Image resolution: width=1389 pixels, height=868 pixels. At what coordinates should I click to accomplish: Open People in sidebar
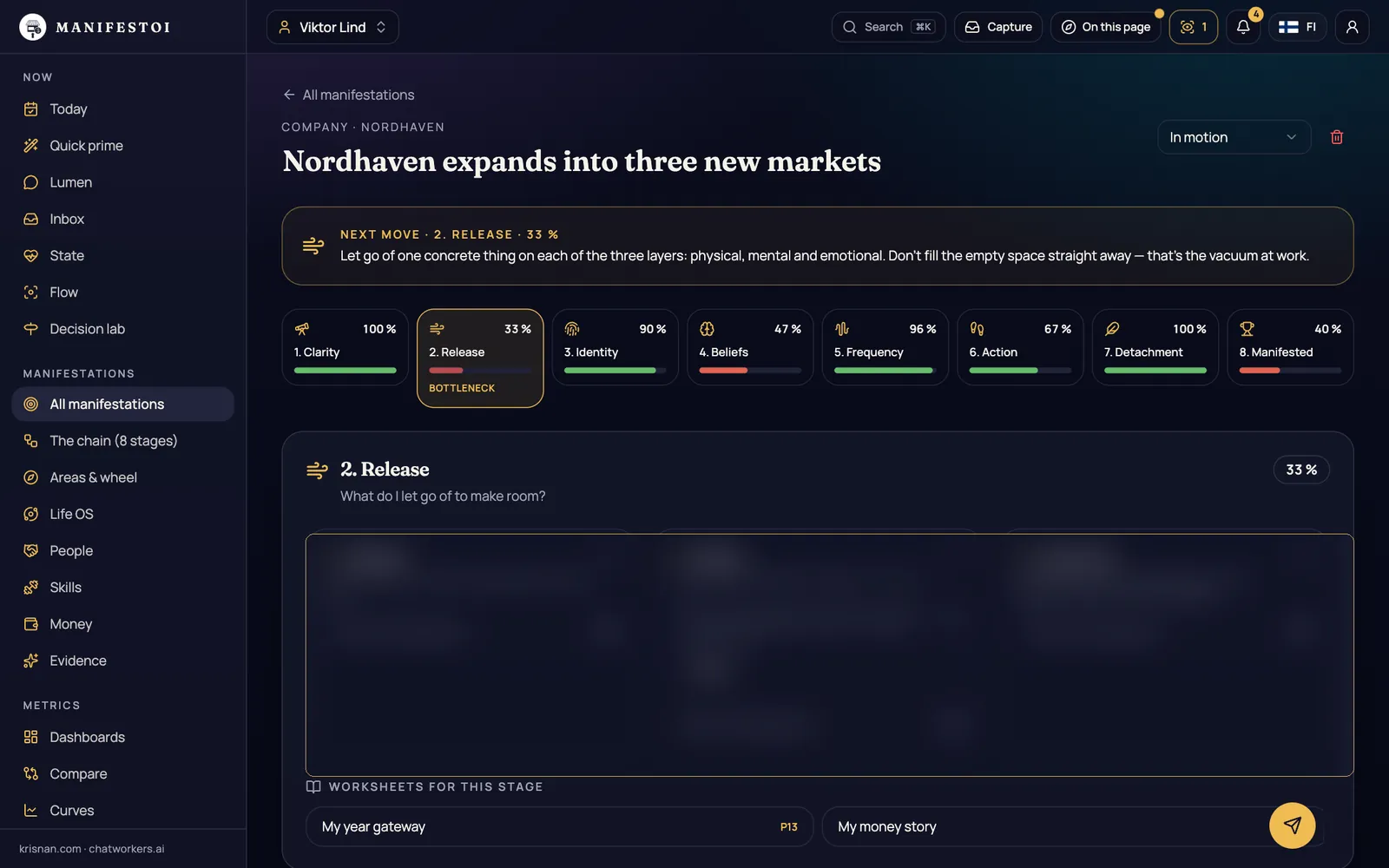pos(123,550)
